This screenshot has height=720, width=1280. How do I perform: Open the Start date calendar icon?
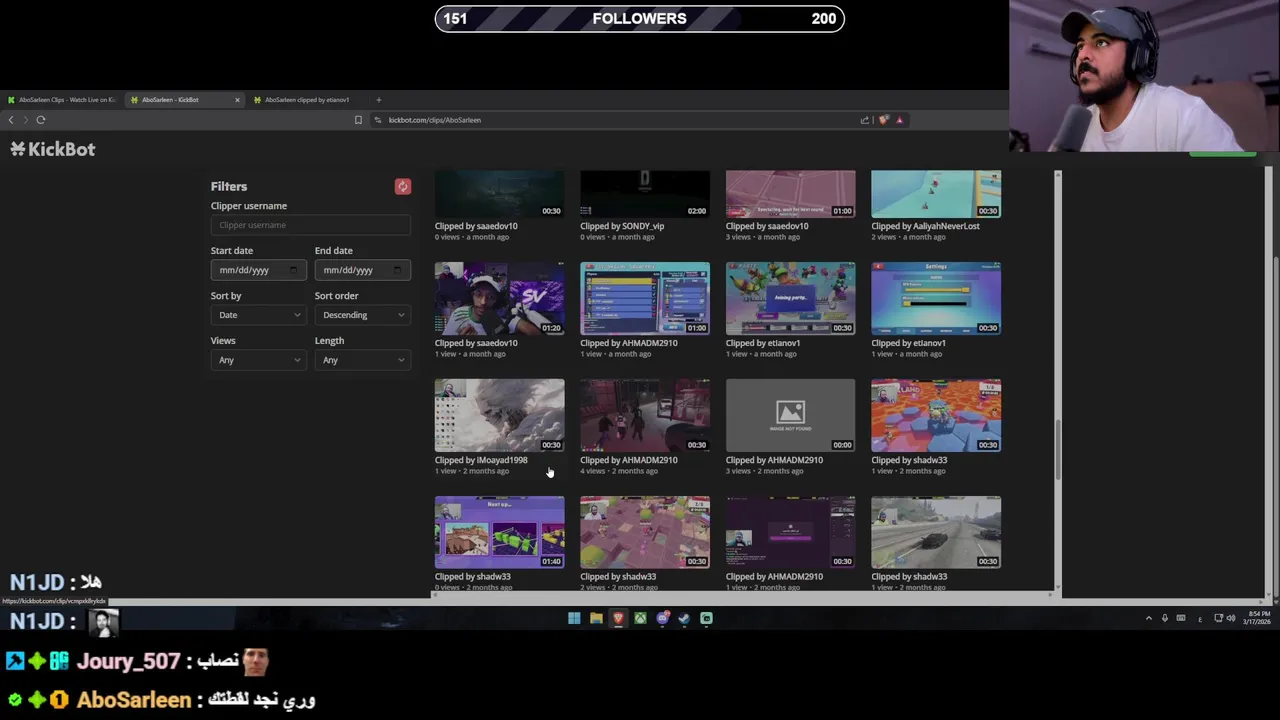point(293,270)
